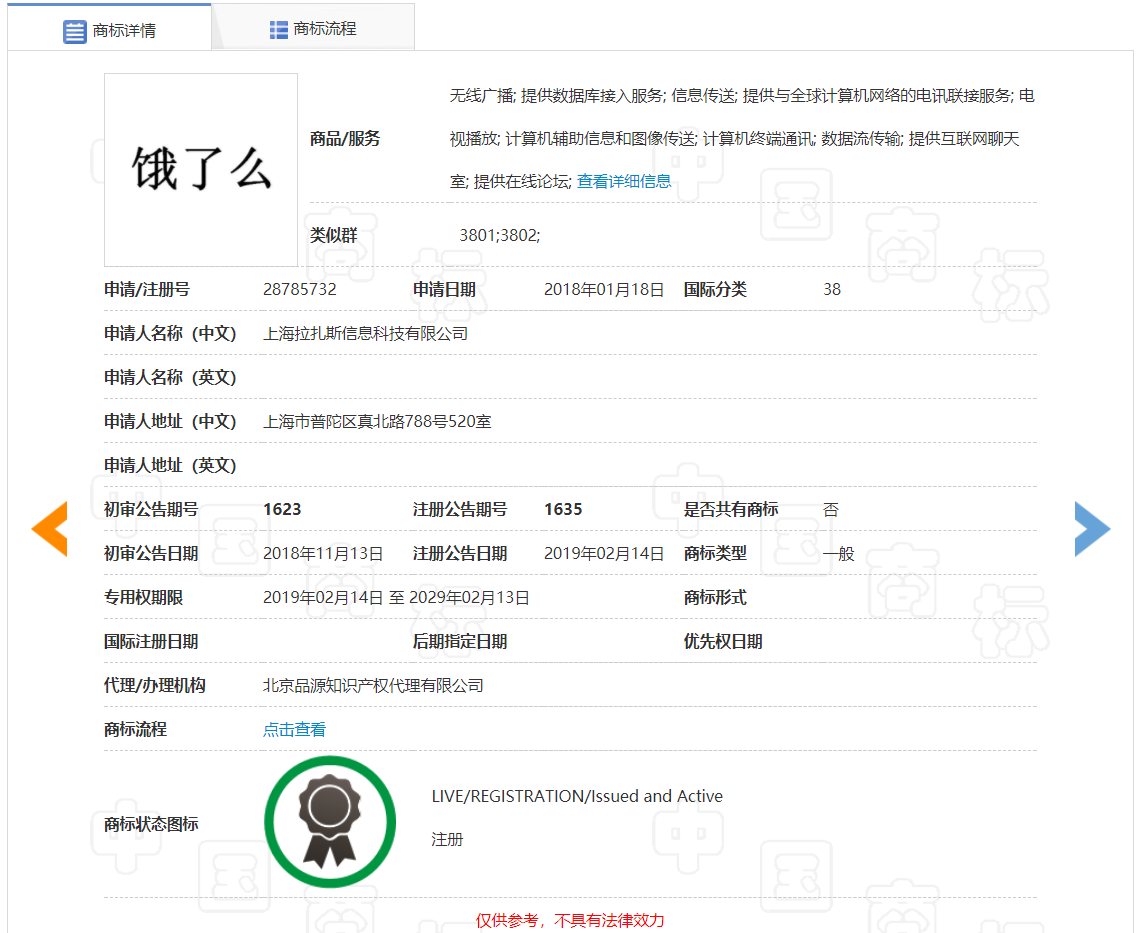Screen dimensions: 1143x933
Task: Click international class value 38
Action: [x=832, y=289]
